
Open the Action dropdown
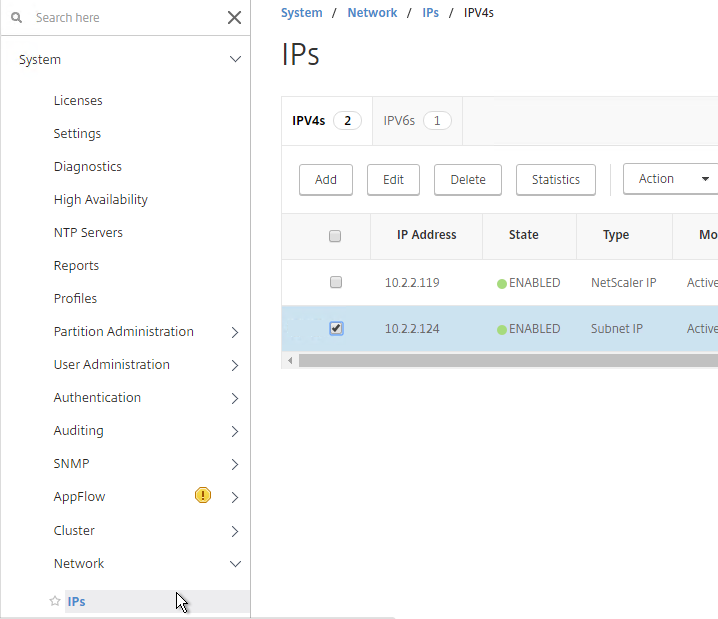pos(670,179)
